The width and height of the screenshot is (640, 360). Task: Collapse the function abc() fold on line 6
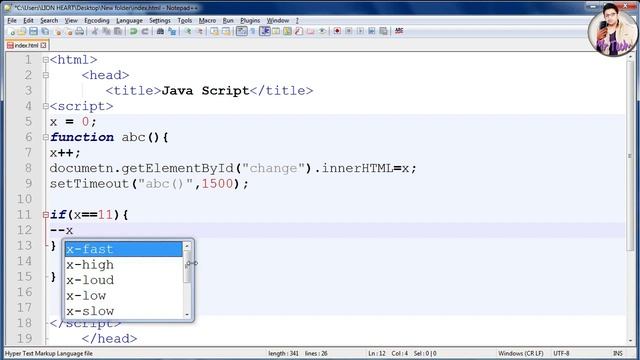46,137
